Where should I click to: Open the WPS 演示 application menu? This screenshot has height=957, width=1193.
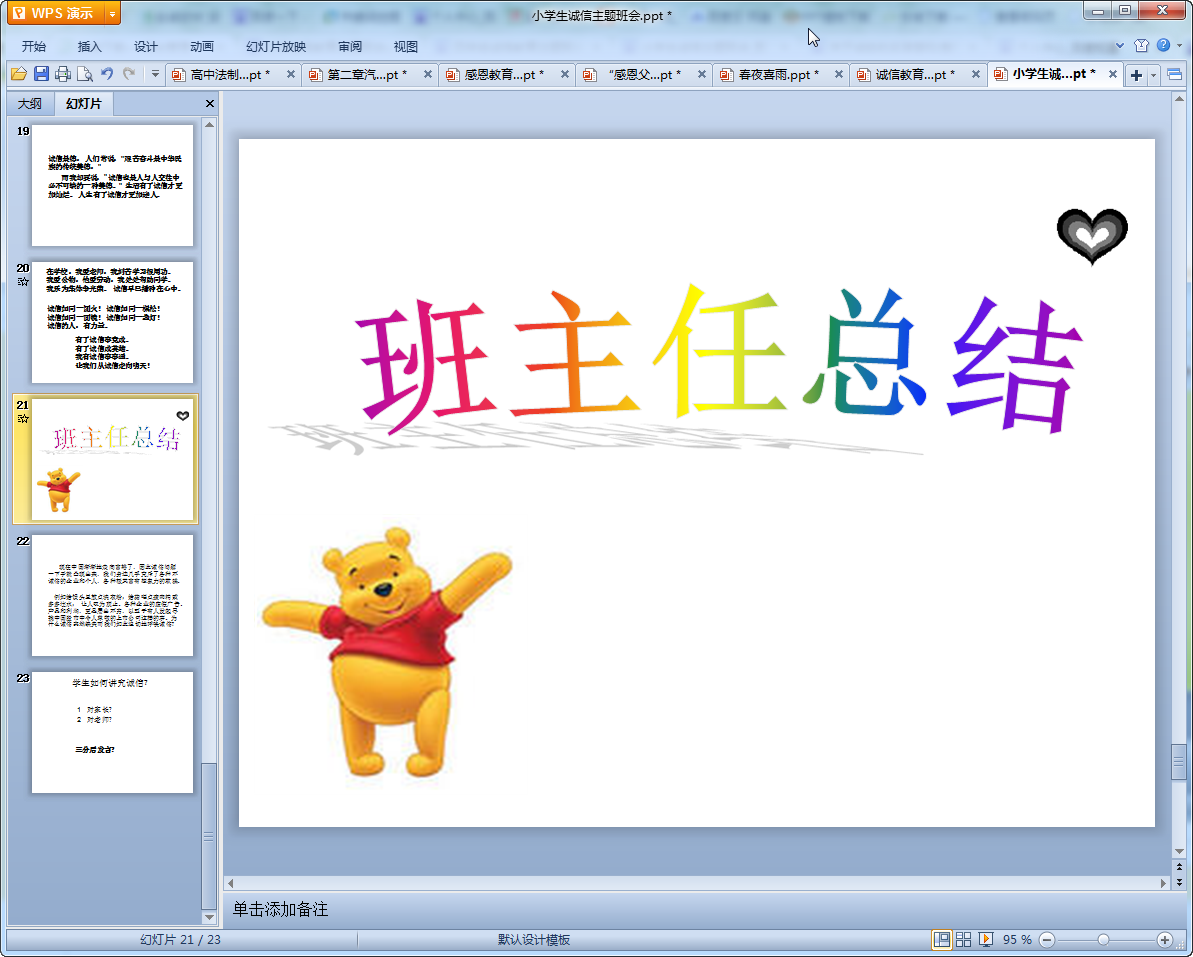(56, 13)
